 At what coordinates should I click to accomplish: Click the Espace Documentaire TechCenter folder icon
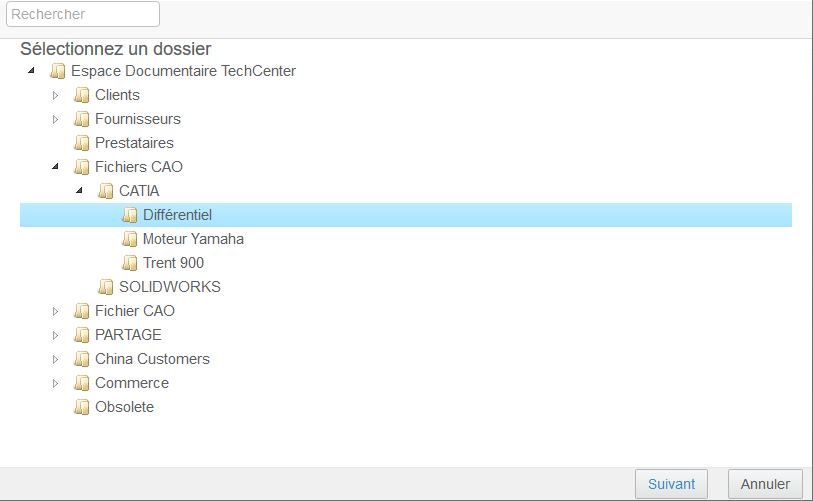(58, 71)
